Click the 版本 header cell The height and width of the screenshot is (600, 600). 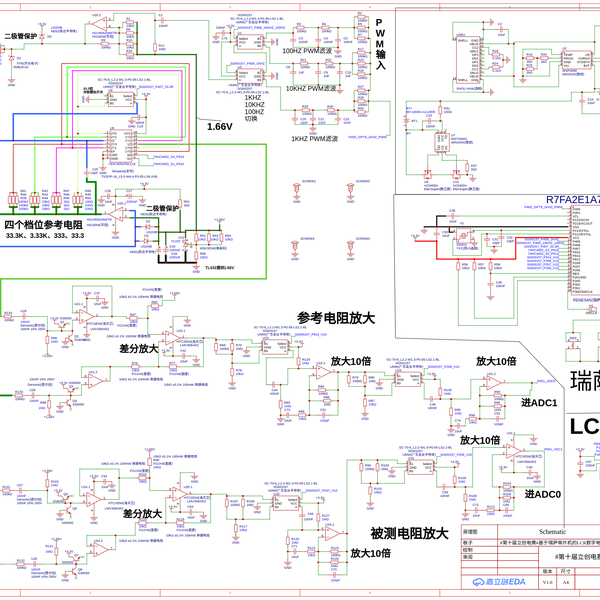tap(548, 571)
